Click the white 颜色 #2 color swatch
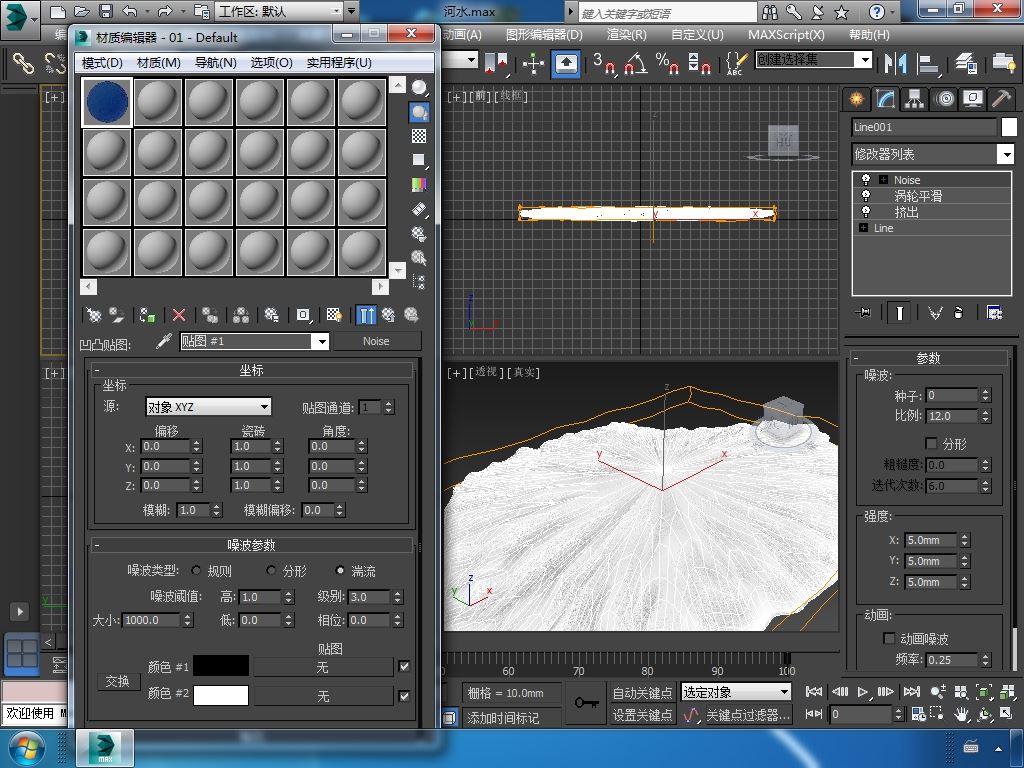 [220, 694]
